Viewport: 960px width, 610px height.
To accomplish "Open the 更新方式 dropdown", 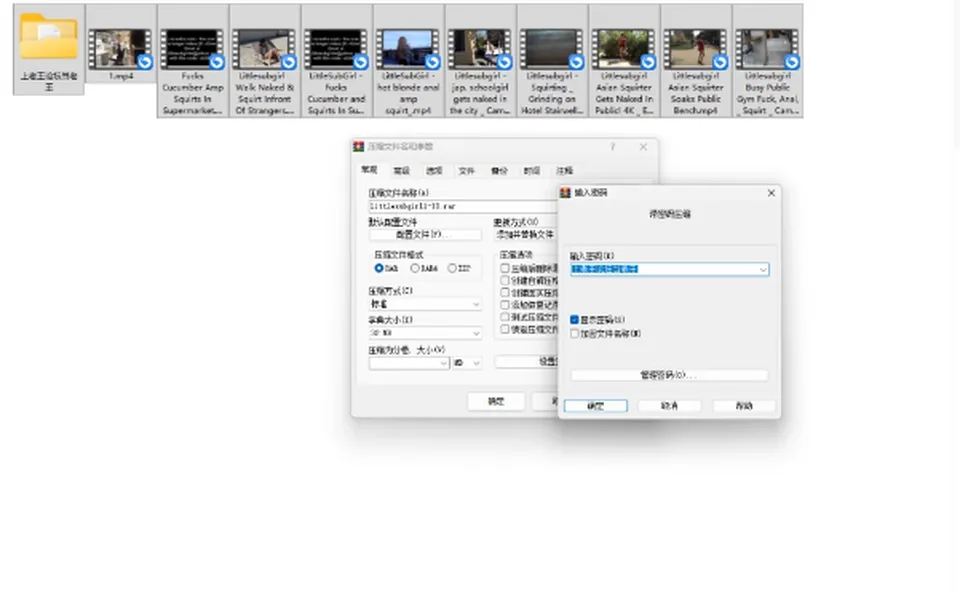I will click(526, 235).
